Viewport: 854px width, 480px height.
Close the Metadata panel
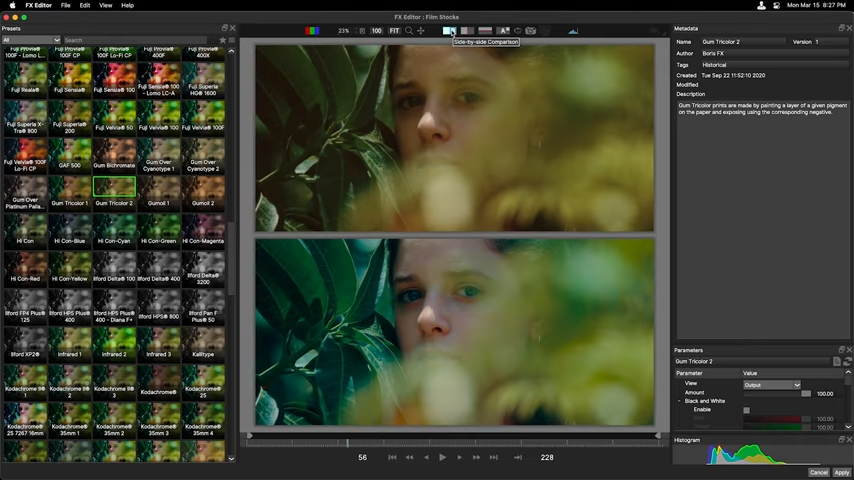click(x=849, y=28)
